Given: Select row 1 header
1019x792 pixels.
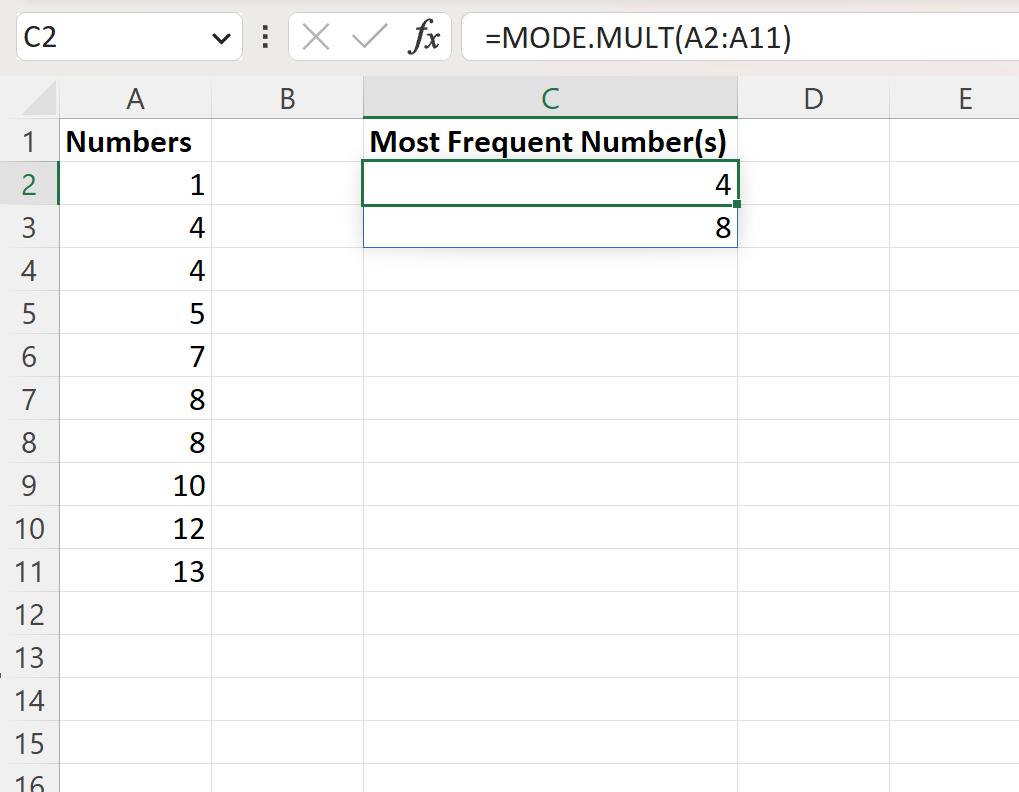Looking at the screenshot, I should tap(29, 142).
